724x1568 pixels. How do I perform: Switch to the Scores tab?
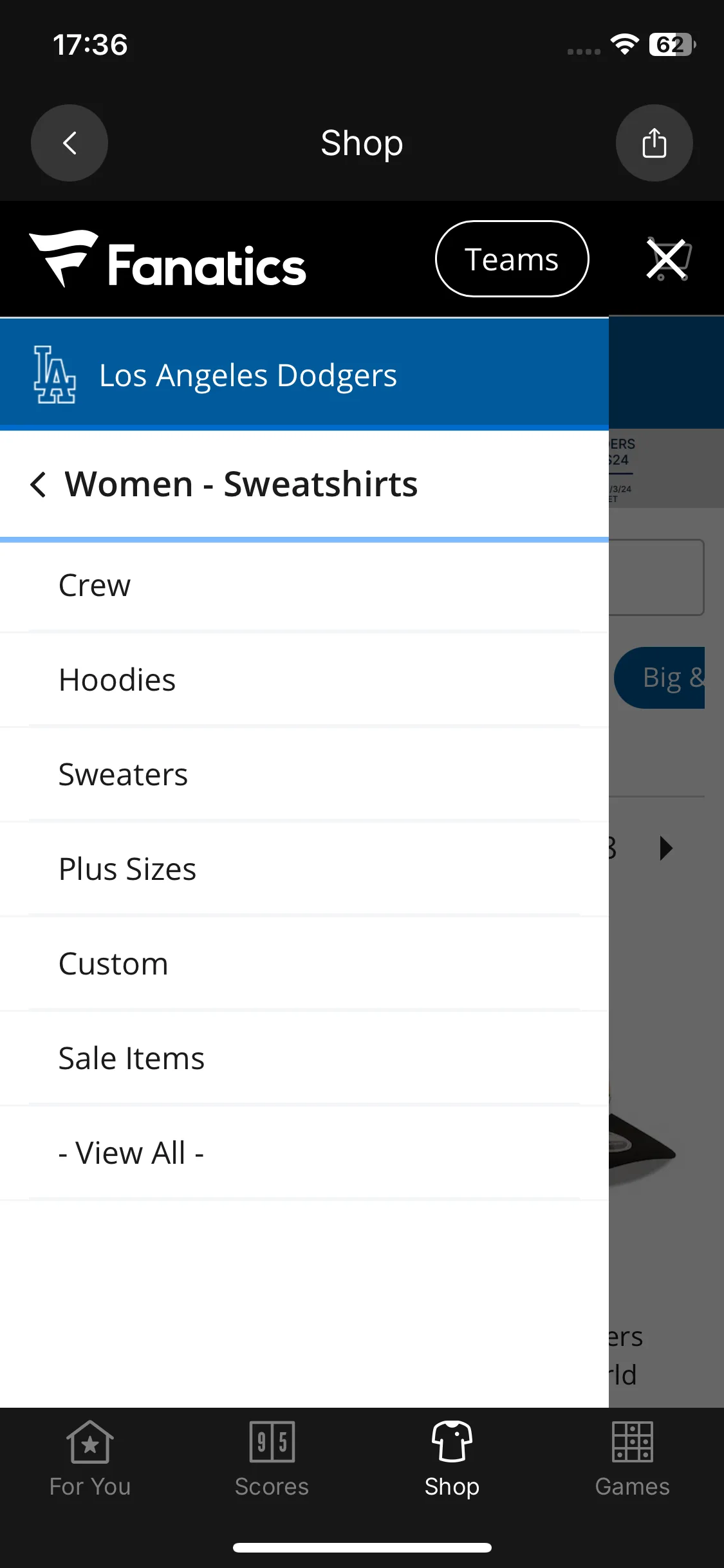tap(272, 1459)
